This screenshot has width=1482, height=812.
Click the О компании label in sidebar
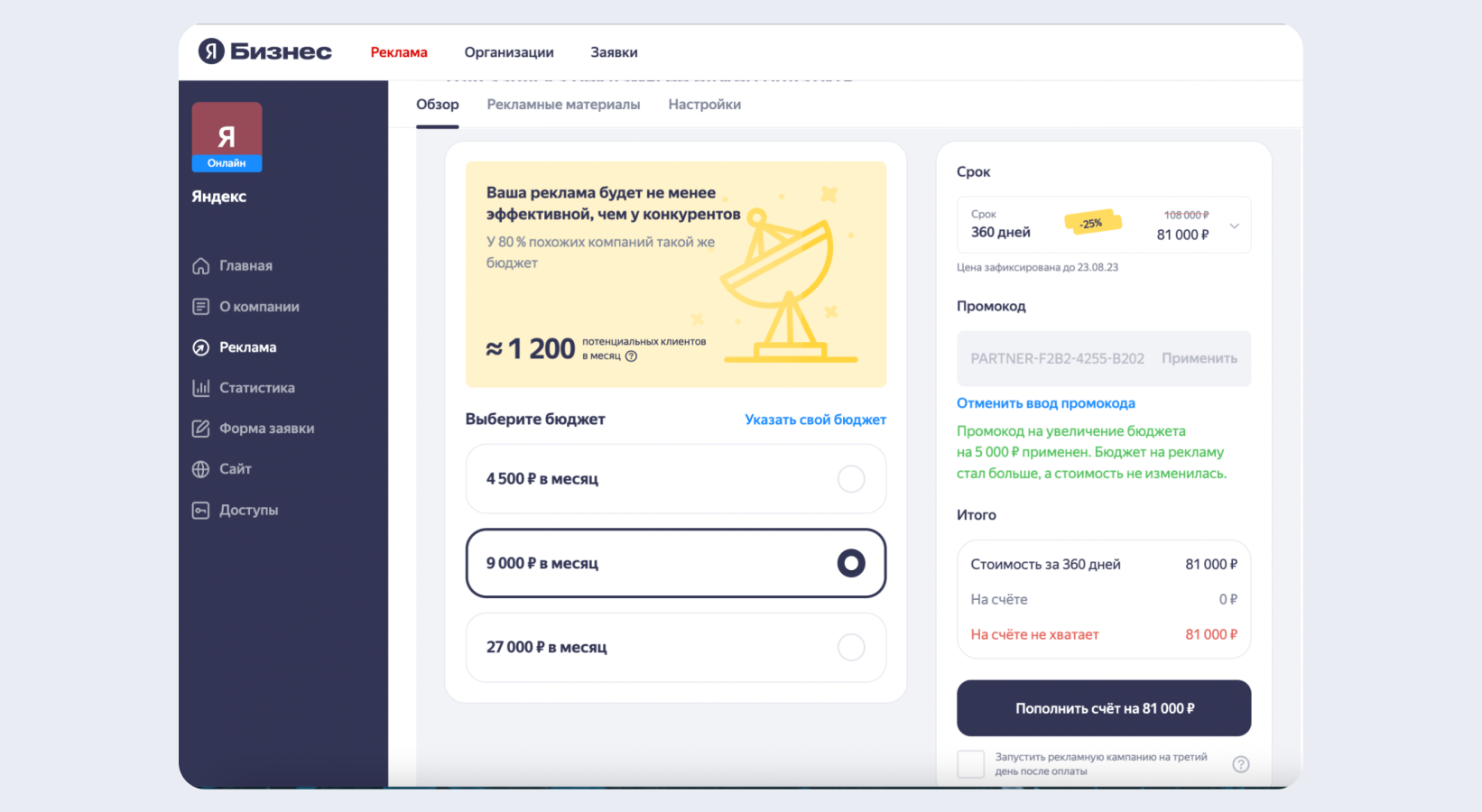click(259, 307)
